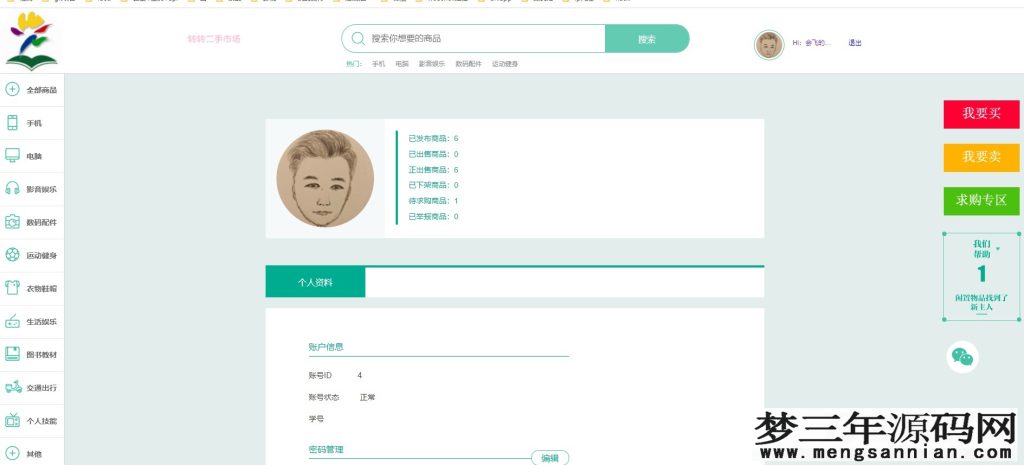Click the small user avatar in header
This screenshot has width=1024, height=465.
[x=769, y=45]
